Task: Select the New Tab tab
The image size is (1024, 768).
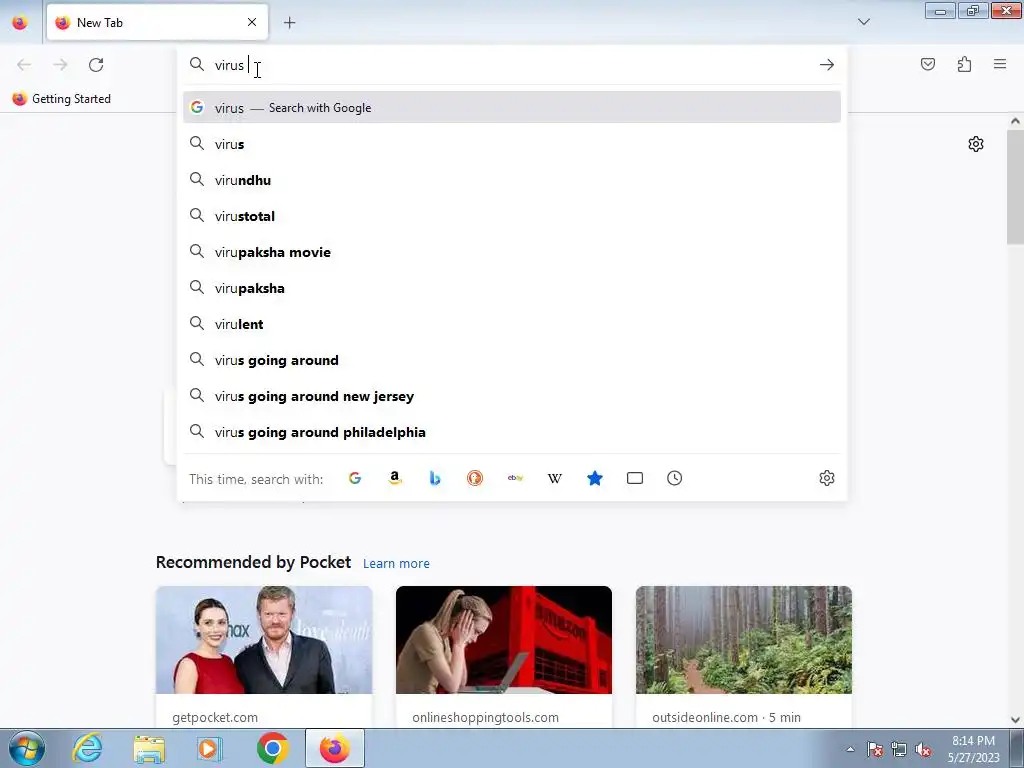Action: pyautogui.click(x=157, y=23)
